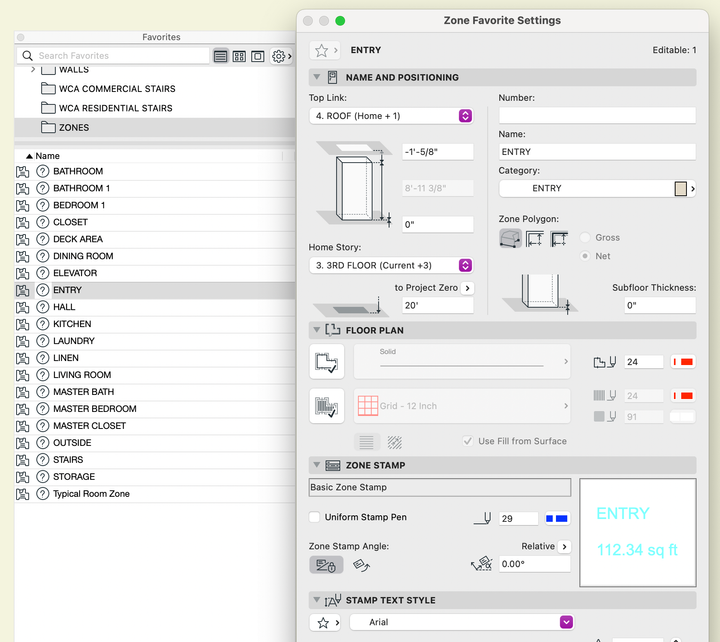Image resolution: width=720 pixels, height=642 pixels.
Task: Choose the distorted hatch fill orientation icon
Action: tap(394, 442)
